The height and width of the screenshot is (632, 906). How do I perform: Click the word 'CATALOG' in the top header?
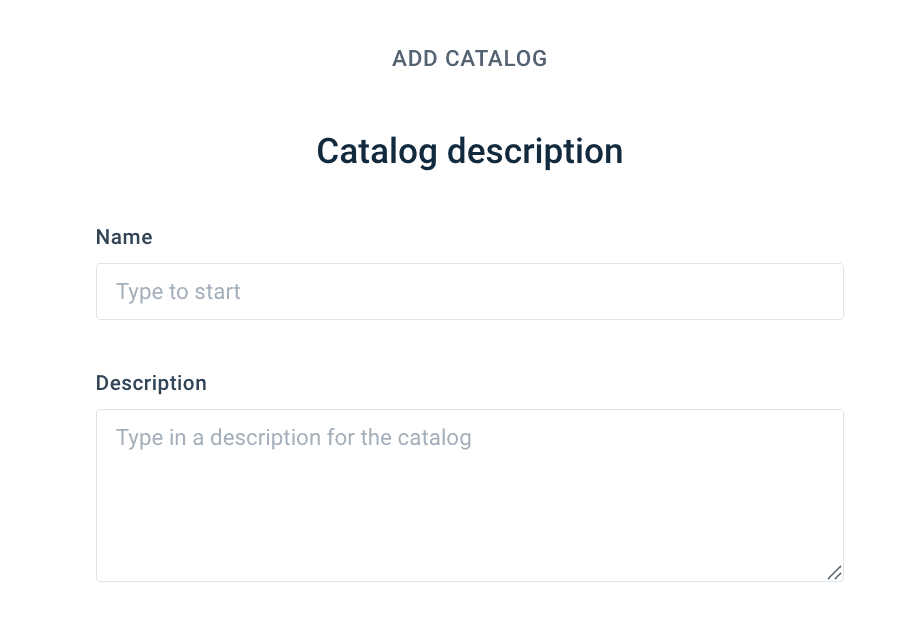coord(496,59)
